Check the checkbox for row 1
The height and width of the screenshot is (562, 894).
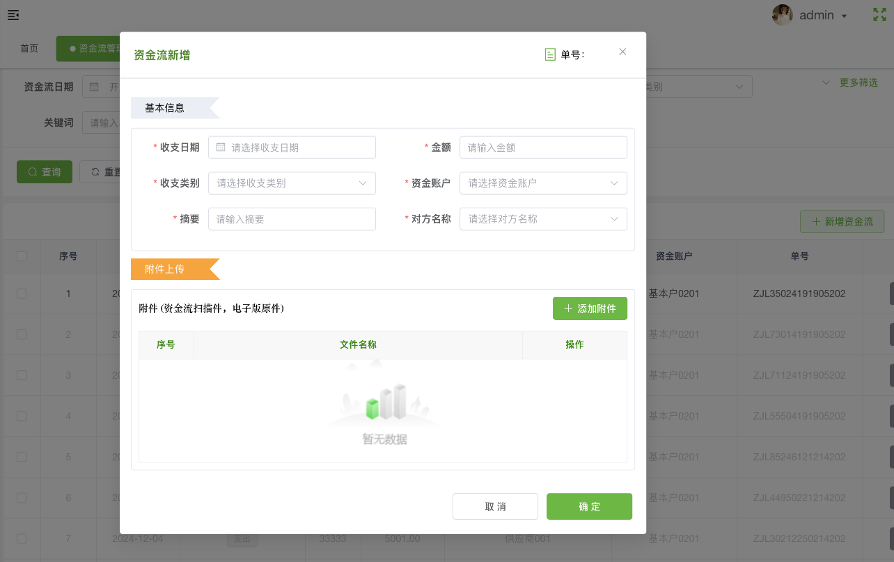[x=22, y=294]
